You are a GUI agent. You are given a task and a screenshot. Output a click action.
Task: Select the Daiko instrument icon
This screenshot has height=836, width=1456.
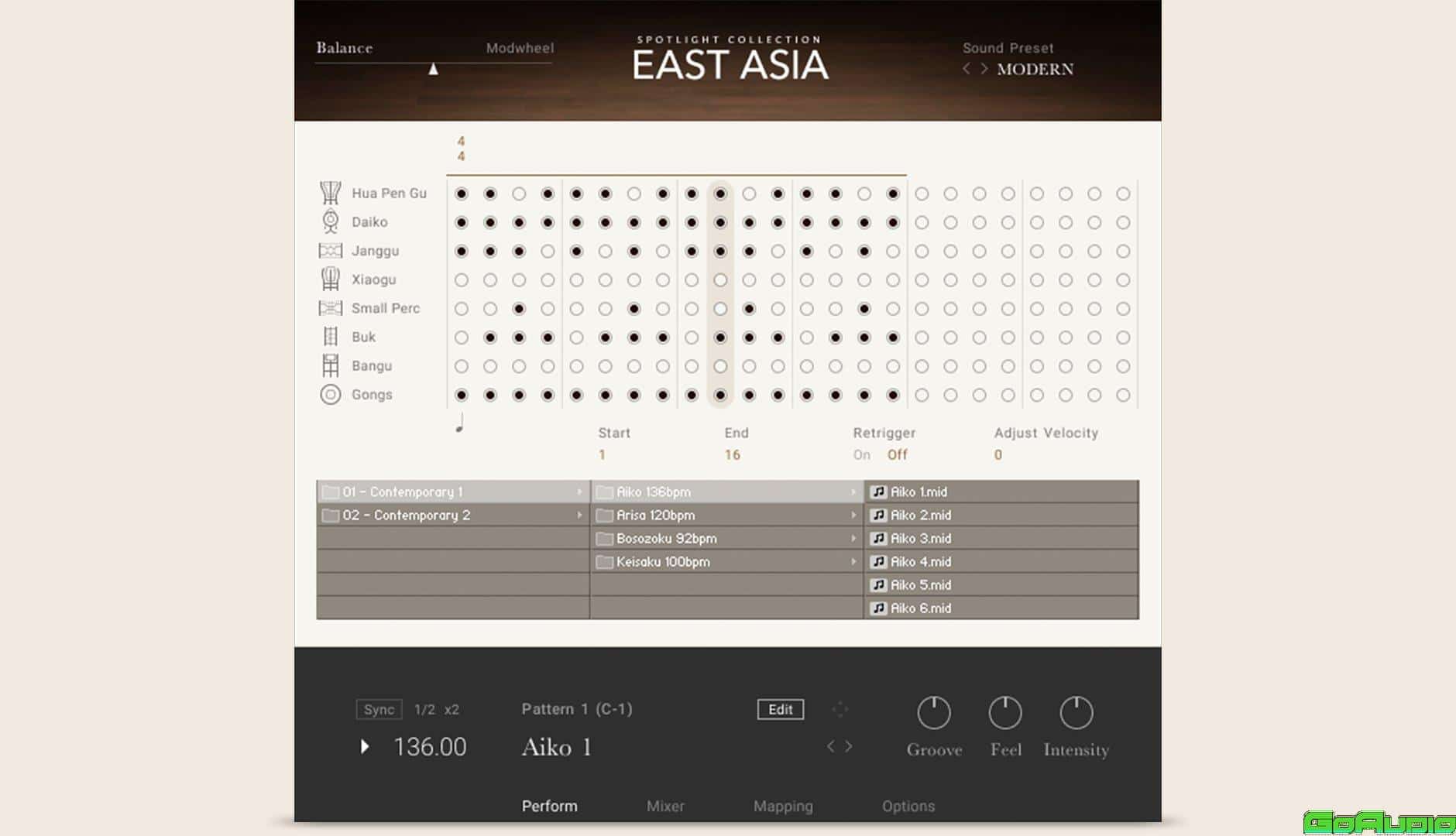(330, 221)
